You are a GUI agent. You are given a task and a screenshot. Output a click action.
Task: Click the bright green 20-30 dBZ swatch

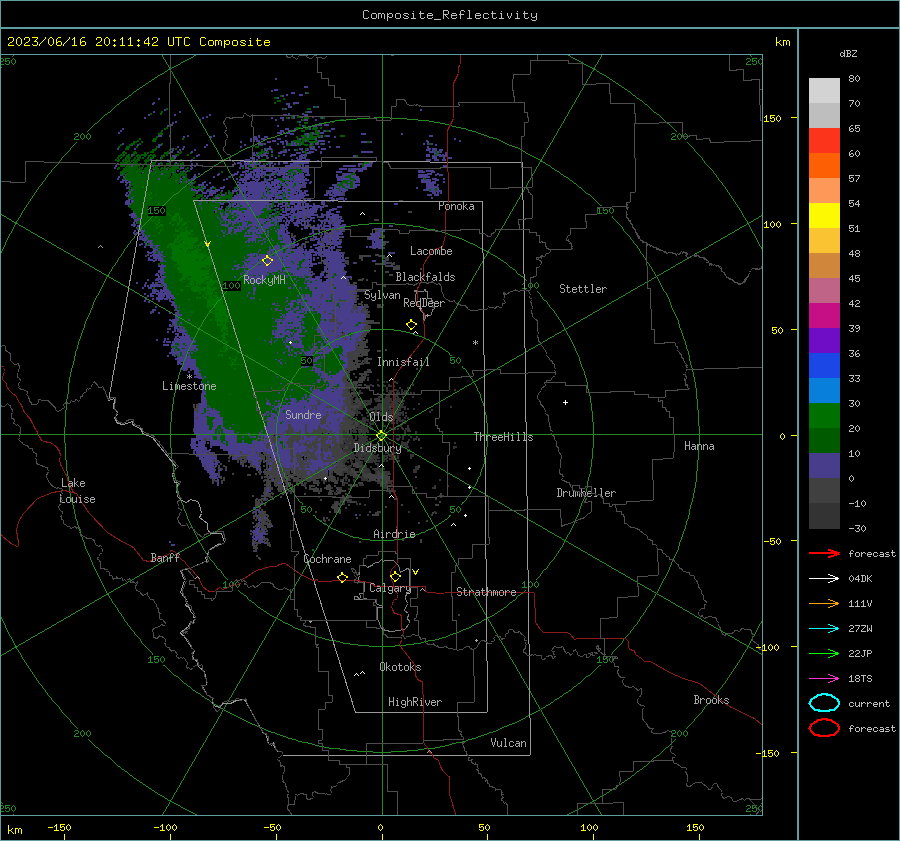click(x=824, y=416)
